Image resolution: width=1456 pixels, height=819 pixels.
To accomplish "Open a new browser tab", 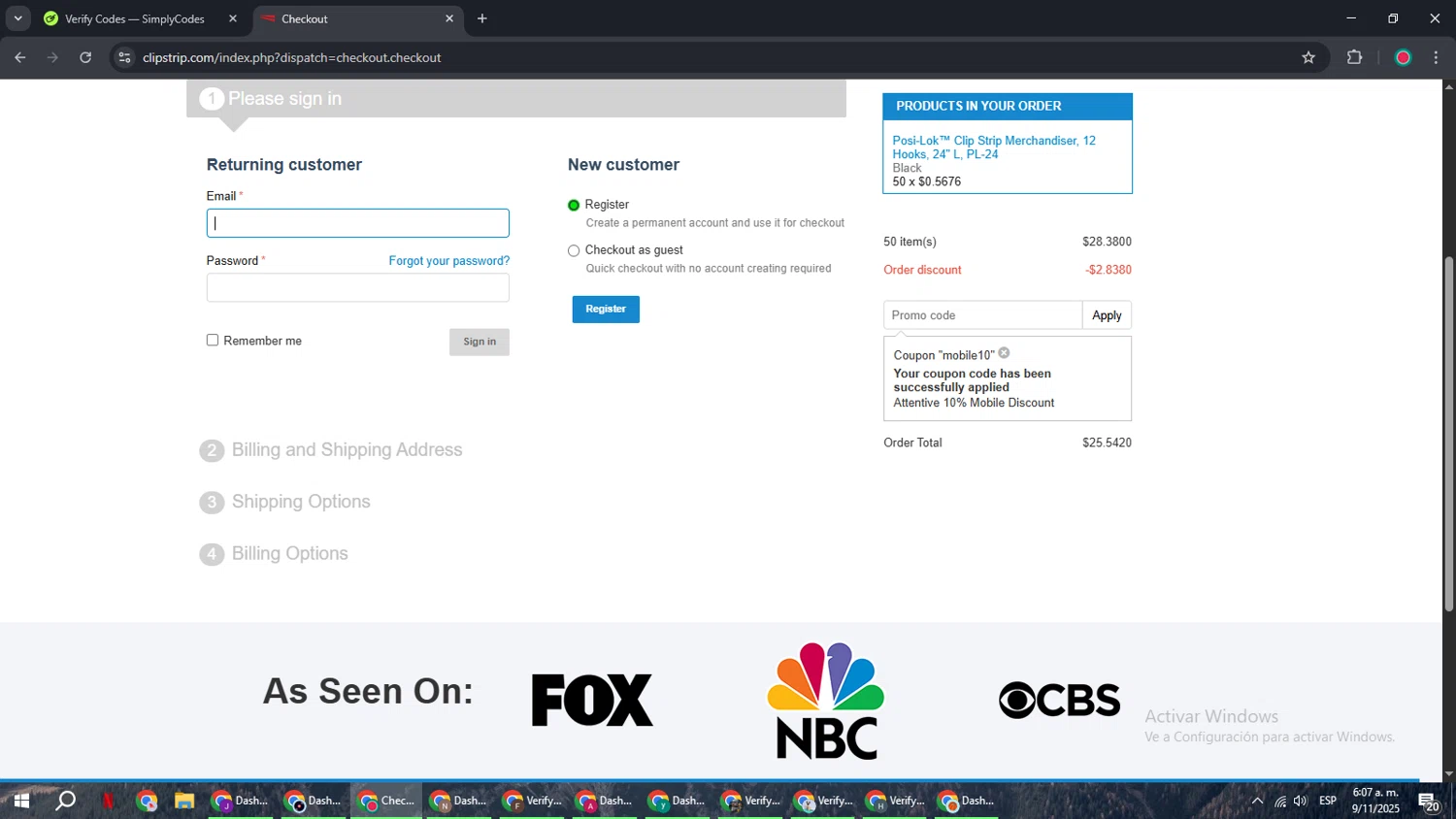I will [x=482, y=18].
